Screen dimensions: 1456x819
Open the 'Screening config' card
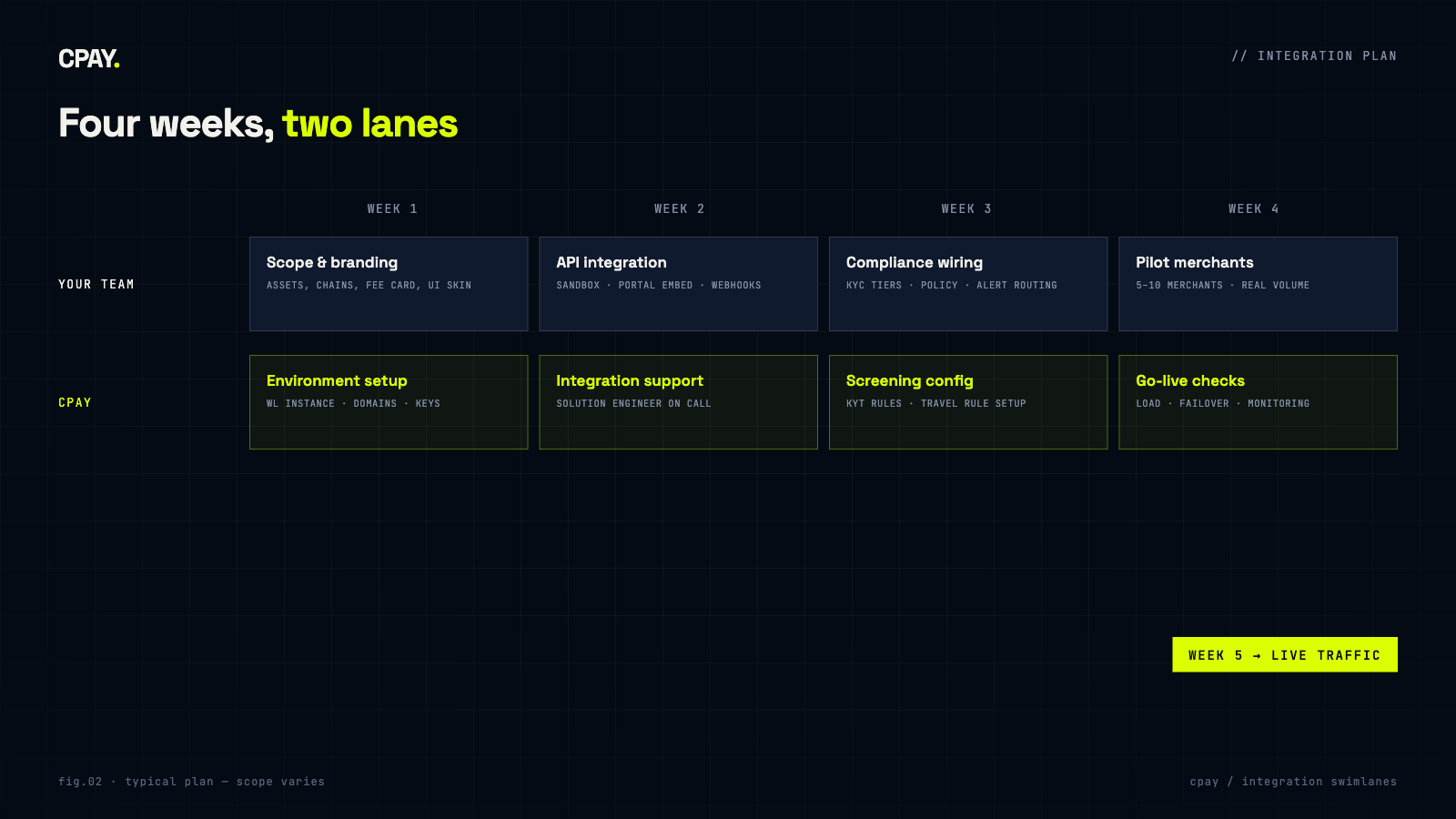pyautogui.click(x=968, y=402)
